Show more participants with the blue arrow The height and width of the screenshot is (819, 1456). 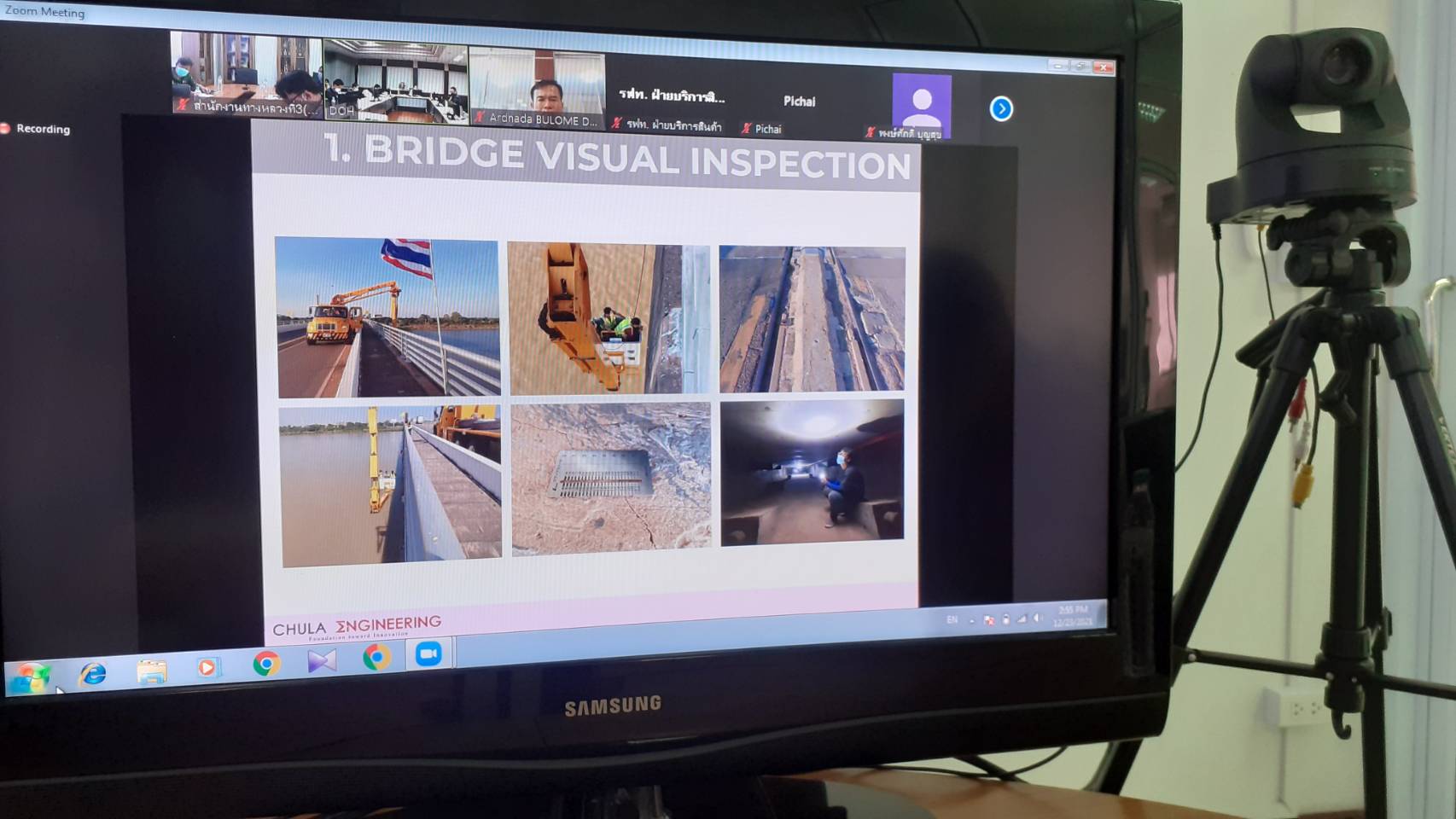pyautogui.click(x=1001, y=109)
